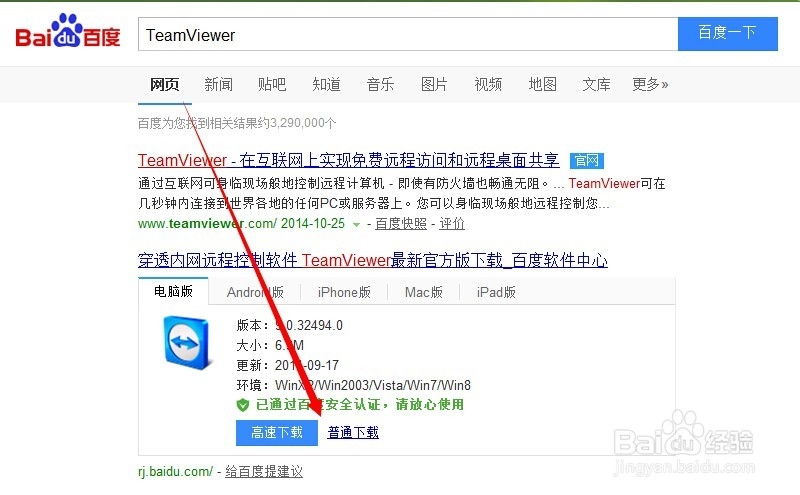The width and height of the screenshot is (800, 495).
Task: Switch to the iPad版 tab
Action: 496,292
